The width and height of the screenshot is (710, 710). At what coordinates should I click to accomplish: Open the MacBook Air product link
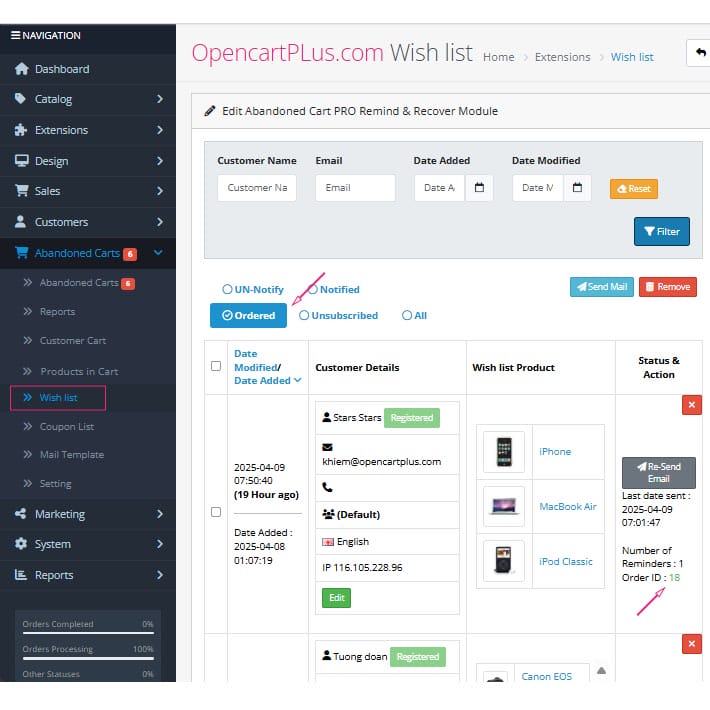pos(568,506)
